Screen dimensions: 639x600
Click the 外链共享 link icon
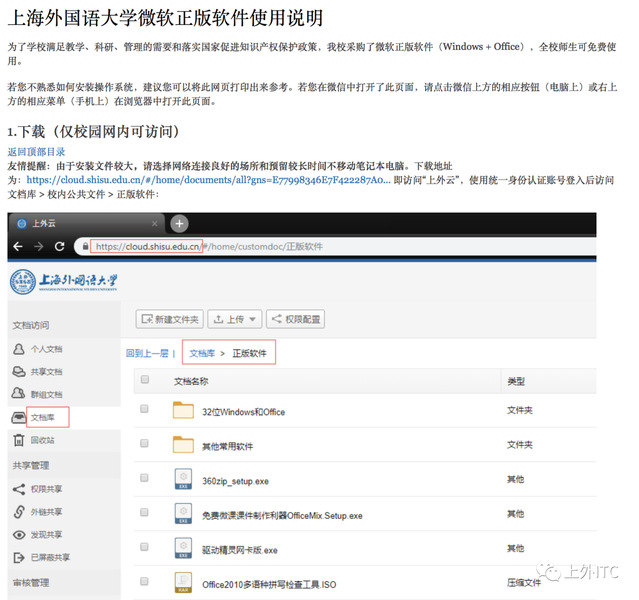19,512
